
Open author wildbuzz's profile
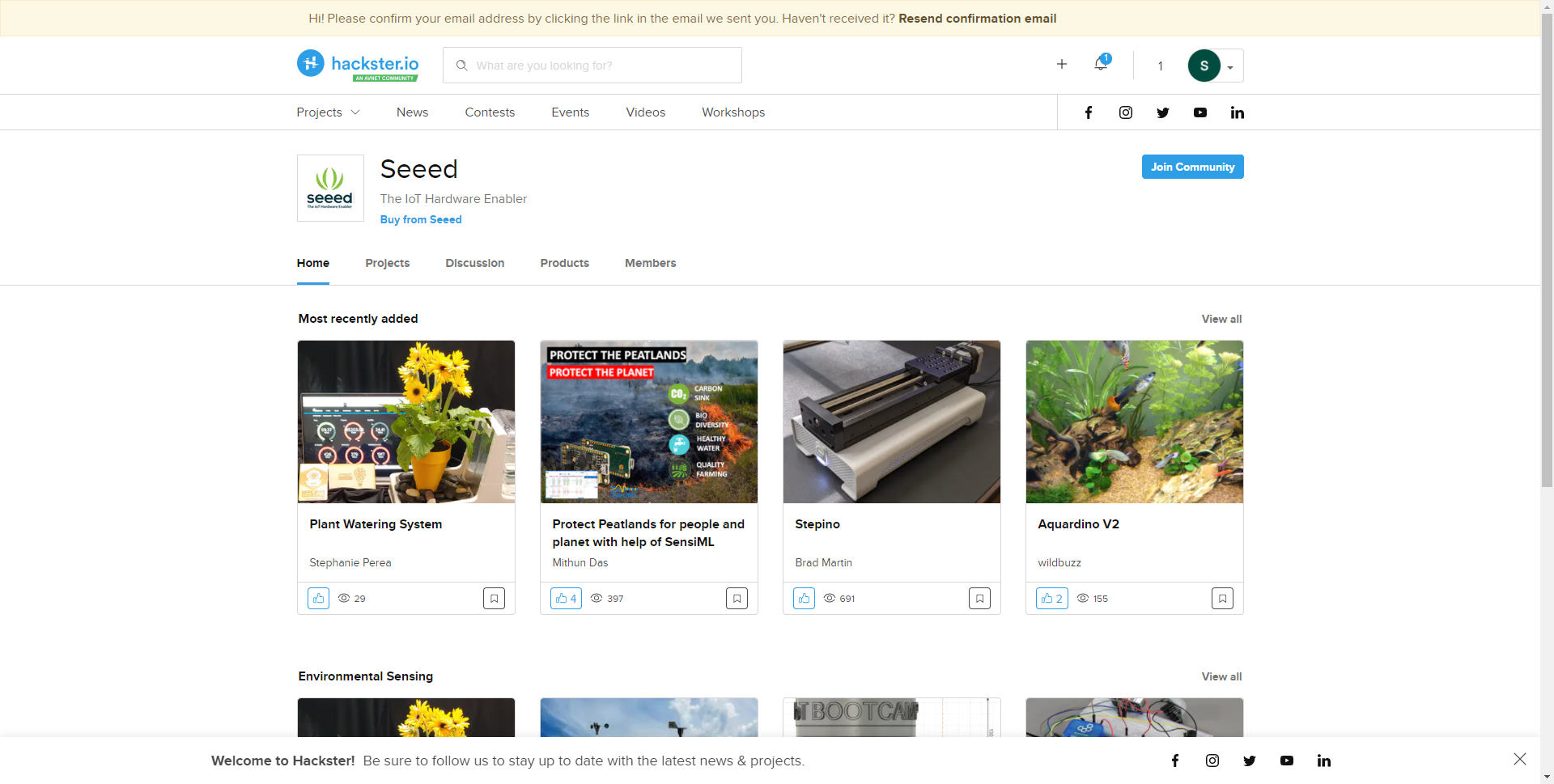(1059, 563)
